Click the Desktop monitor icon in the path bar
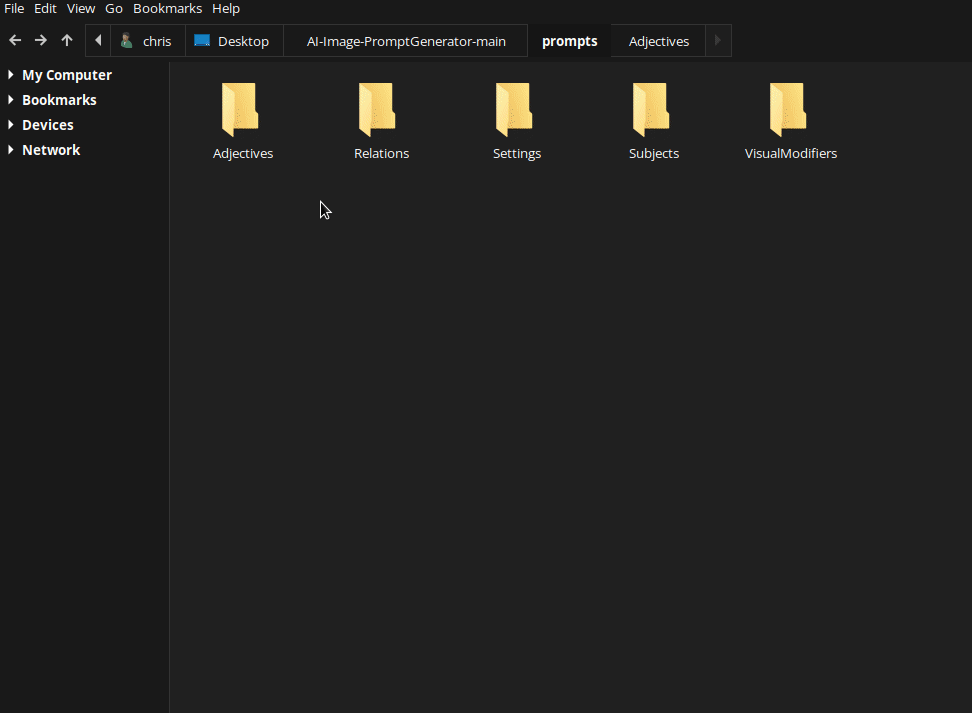The image size is (972, 713). click(x=202, y=41)
